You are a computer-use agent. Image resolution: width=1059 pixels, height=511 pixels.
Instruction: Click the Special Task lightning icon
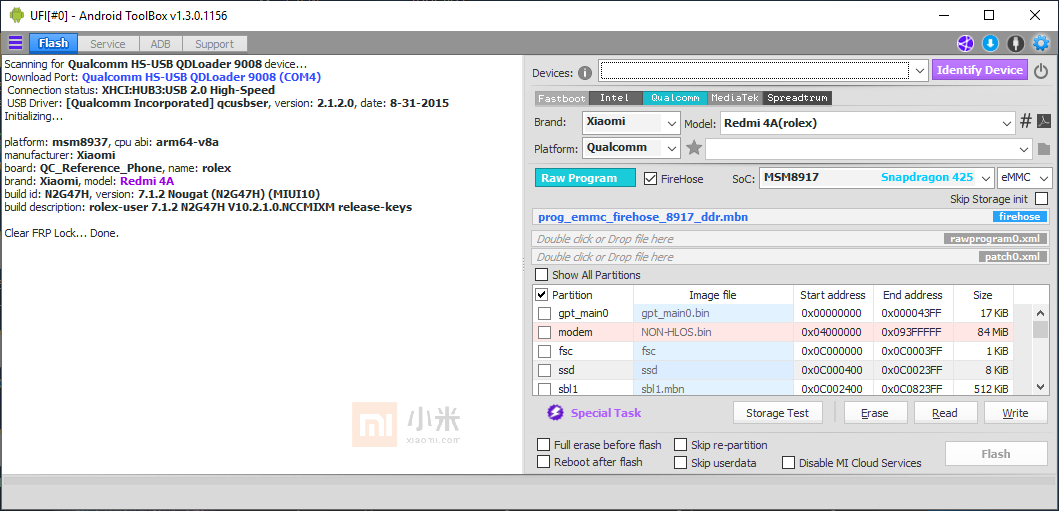click(x=555, y=412)
